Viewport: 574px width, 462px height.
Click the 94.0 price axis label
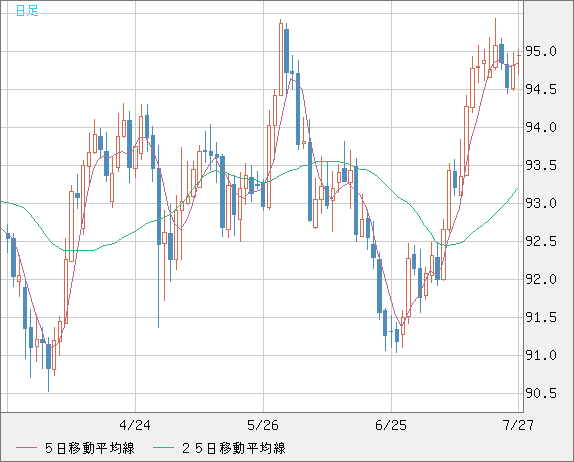(x=541, y=127)
